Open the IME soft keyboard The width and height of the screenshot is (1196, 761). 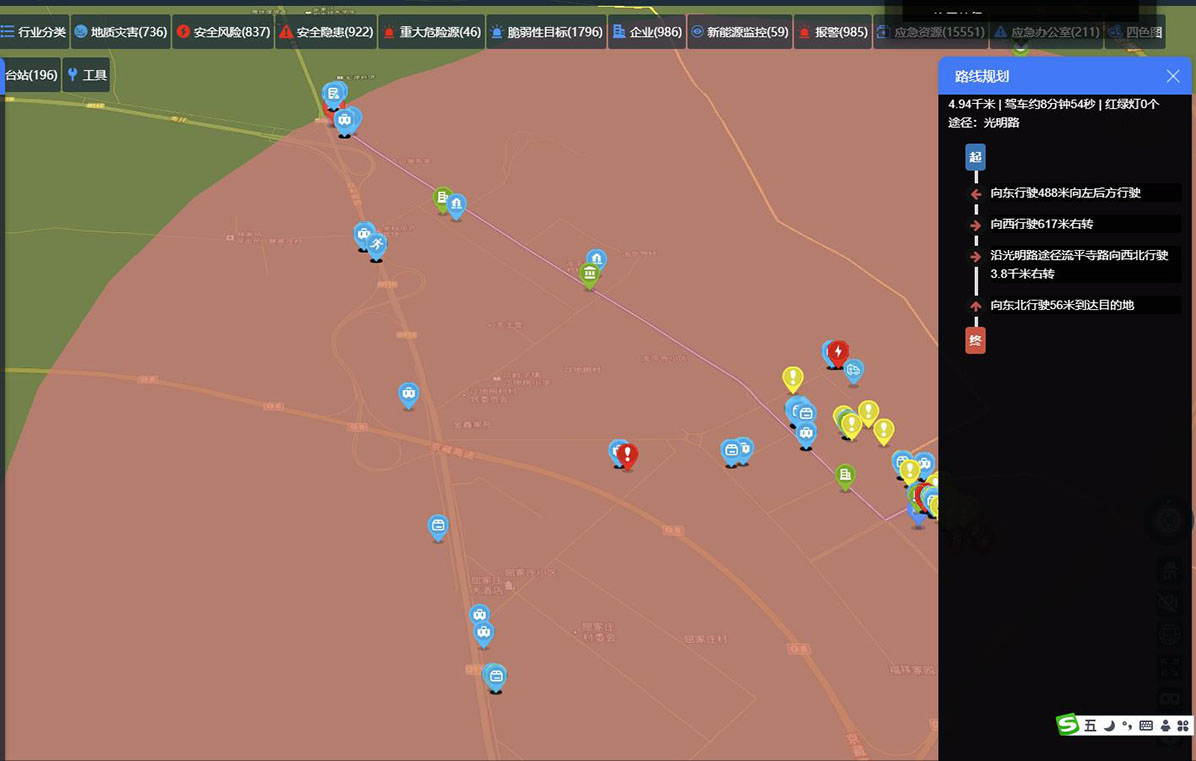(x=1146, y=725)
